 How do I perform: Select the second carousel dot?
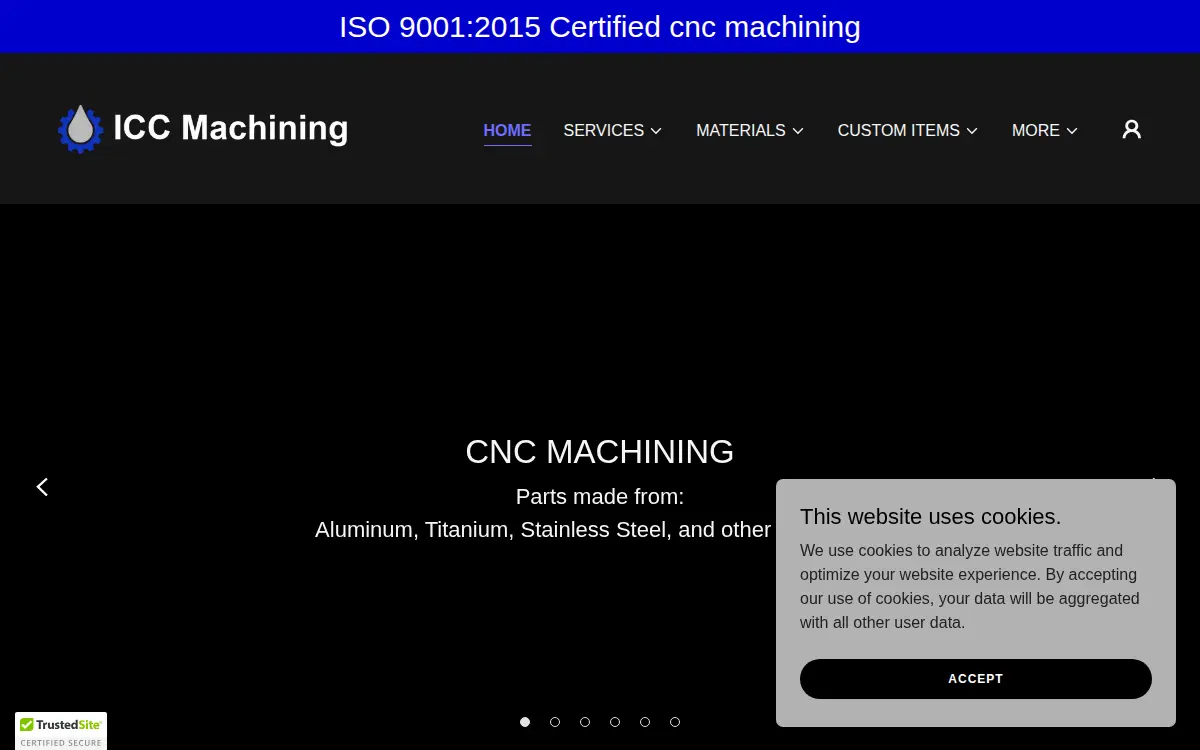point(555,722)
